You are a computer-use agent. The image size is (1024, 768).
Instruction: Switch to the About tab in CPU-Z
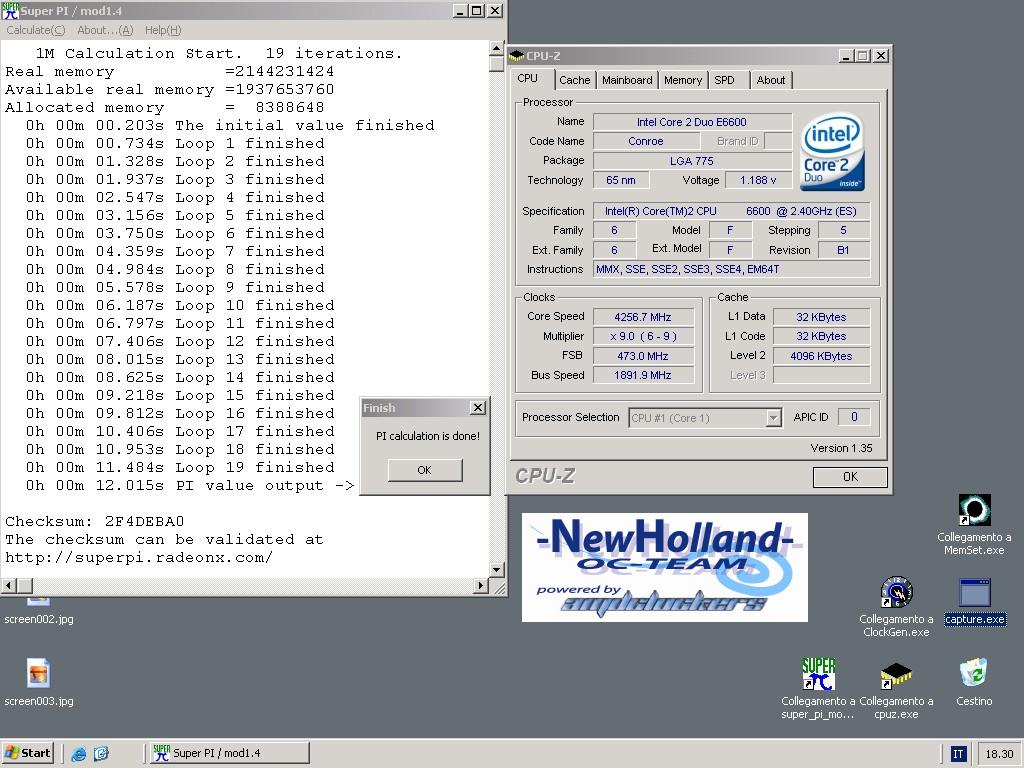click(x=771, y=80)
